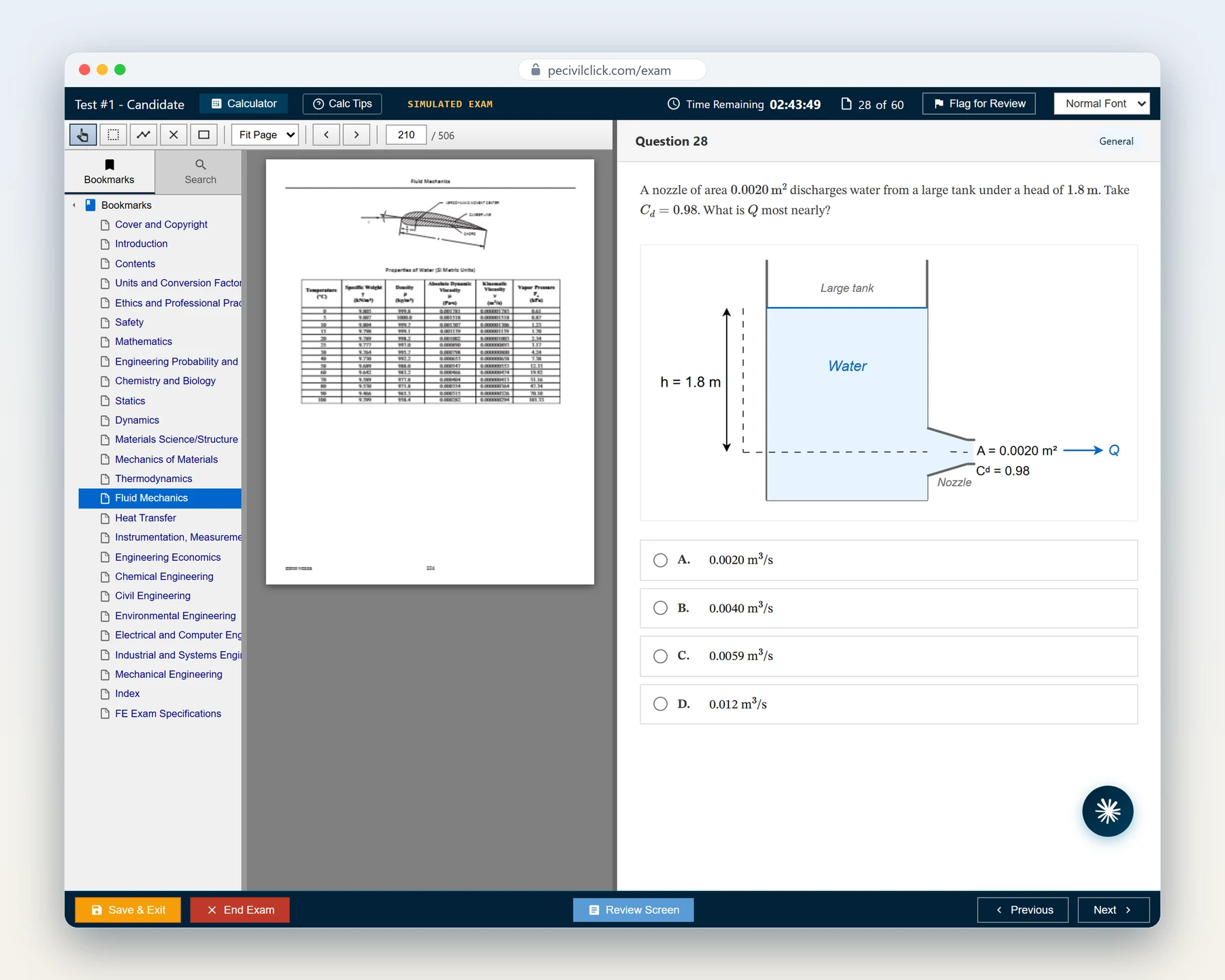Select the hand pan tool

(83, 135)
